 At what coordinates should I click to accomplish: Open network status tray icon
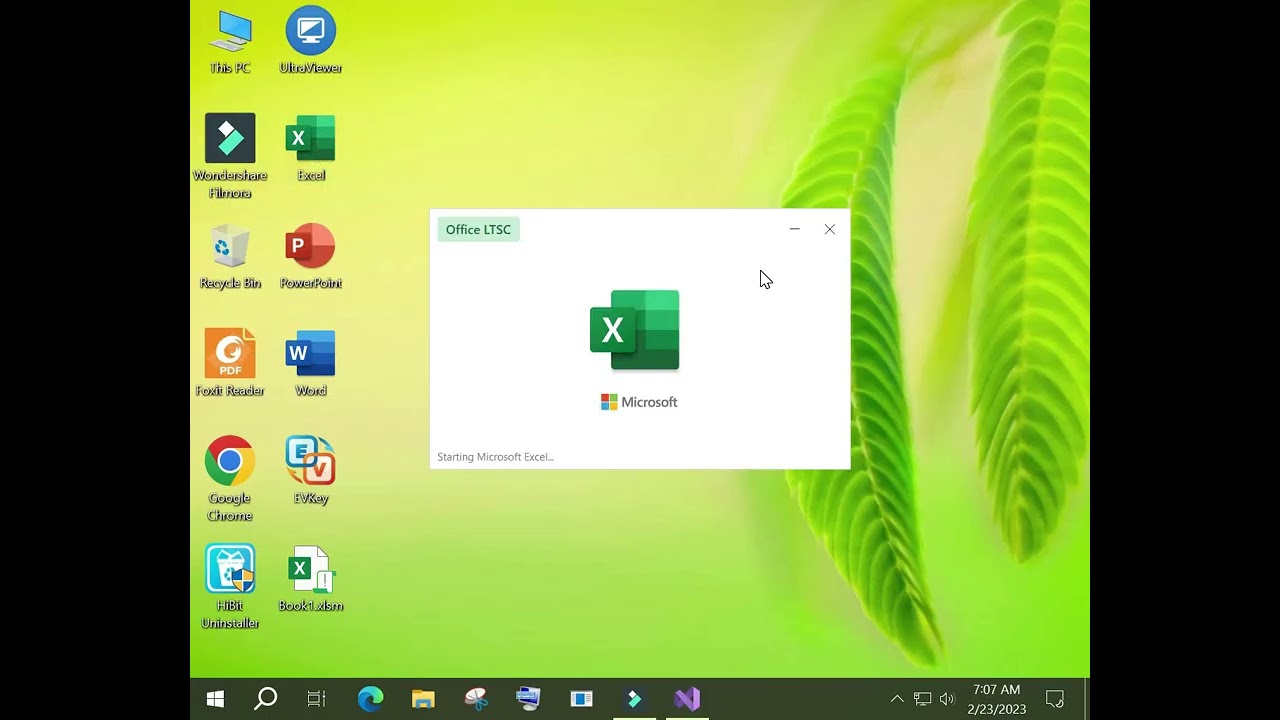click(x=922, y=699)
